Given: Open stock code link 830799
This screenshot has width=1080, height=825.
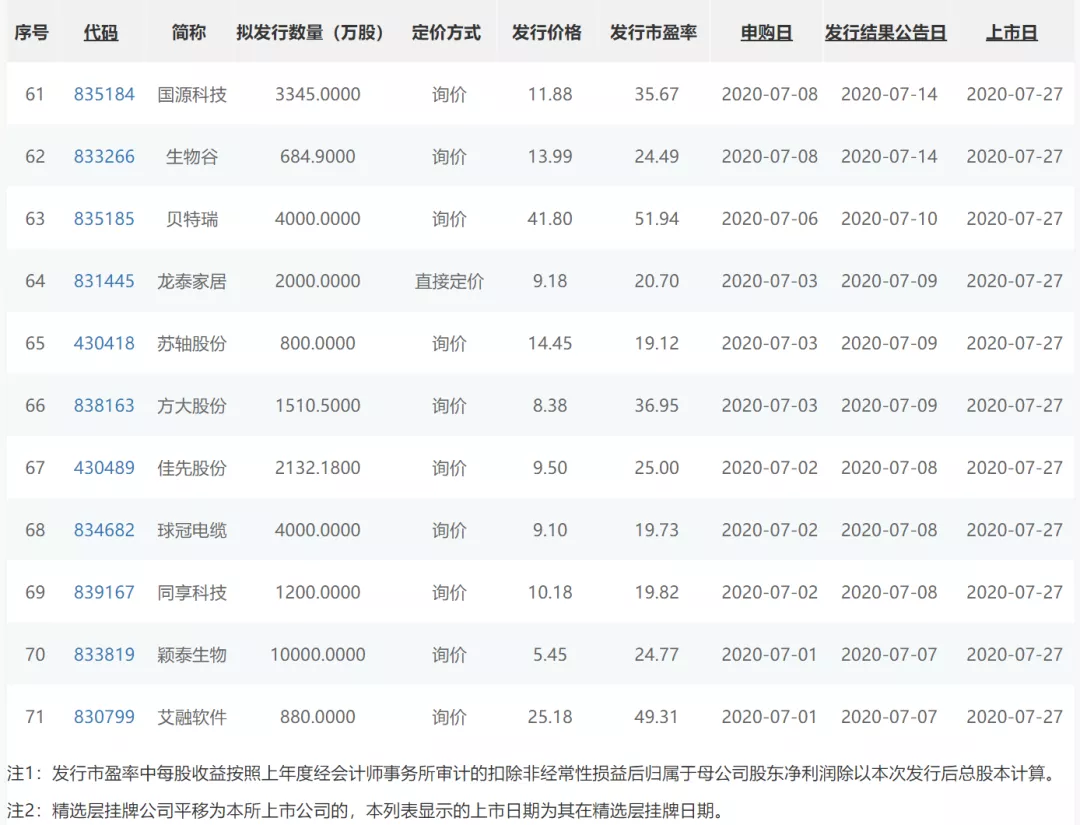Looking at the screenshot, I should pyautogui.click(x=105, y=717).
